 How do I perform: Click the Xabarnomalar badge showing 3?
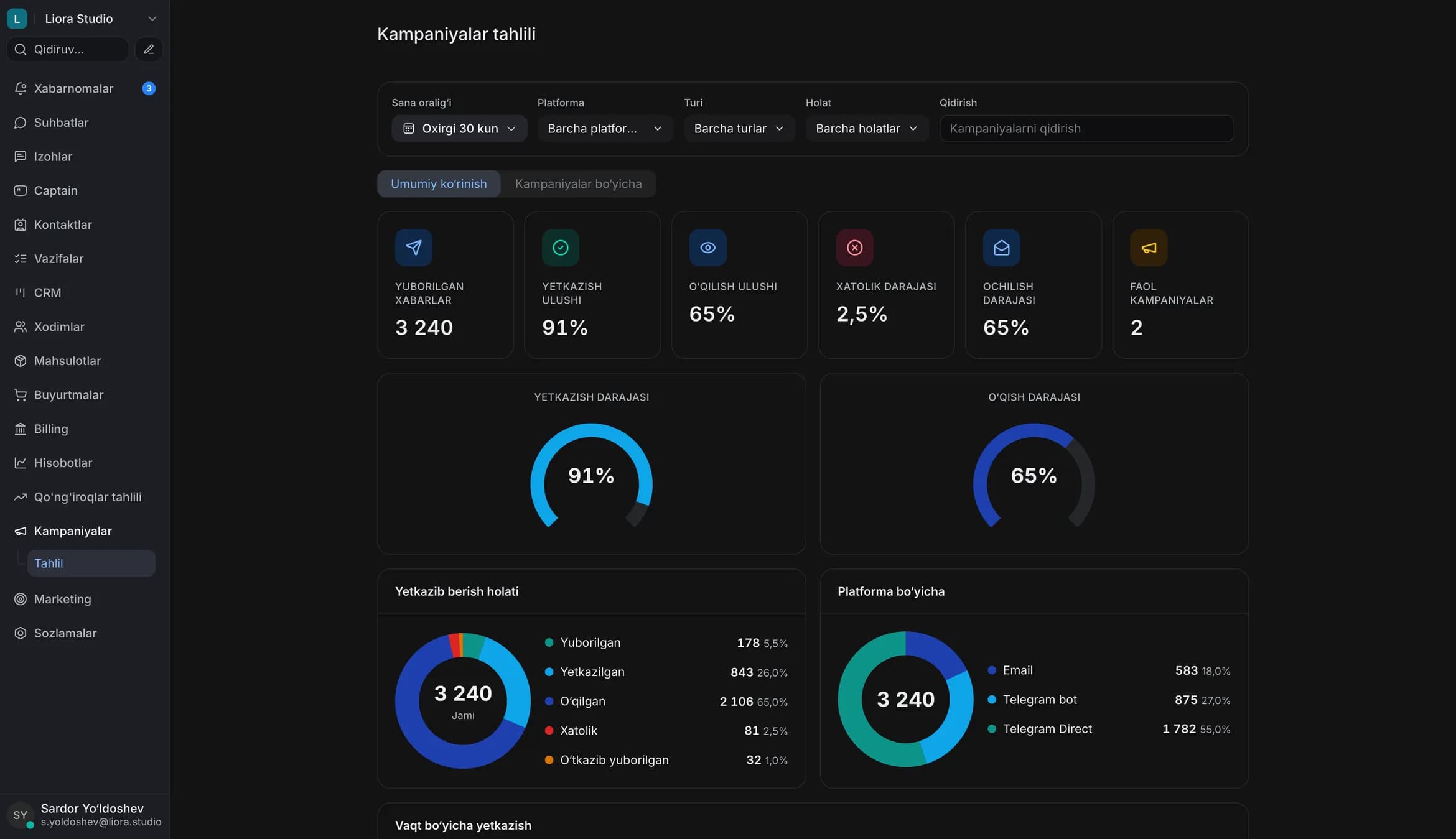[149, 88]
